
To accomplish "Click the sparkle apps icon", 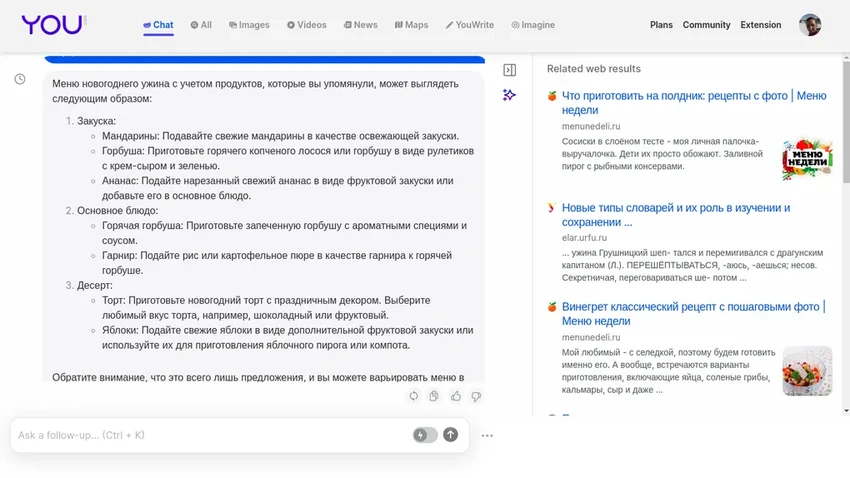I will (x=509, y=95).
